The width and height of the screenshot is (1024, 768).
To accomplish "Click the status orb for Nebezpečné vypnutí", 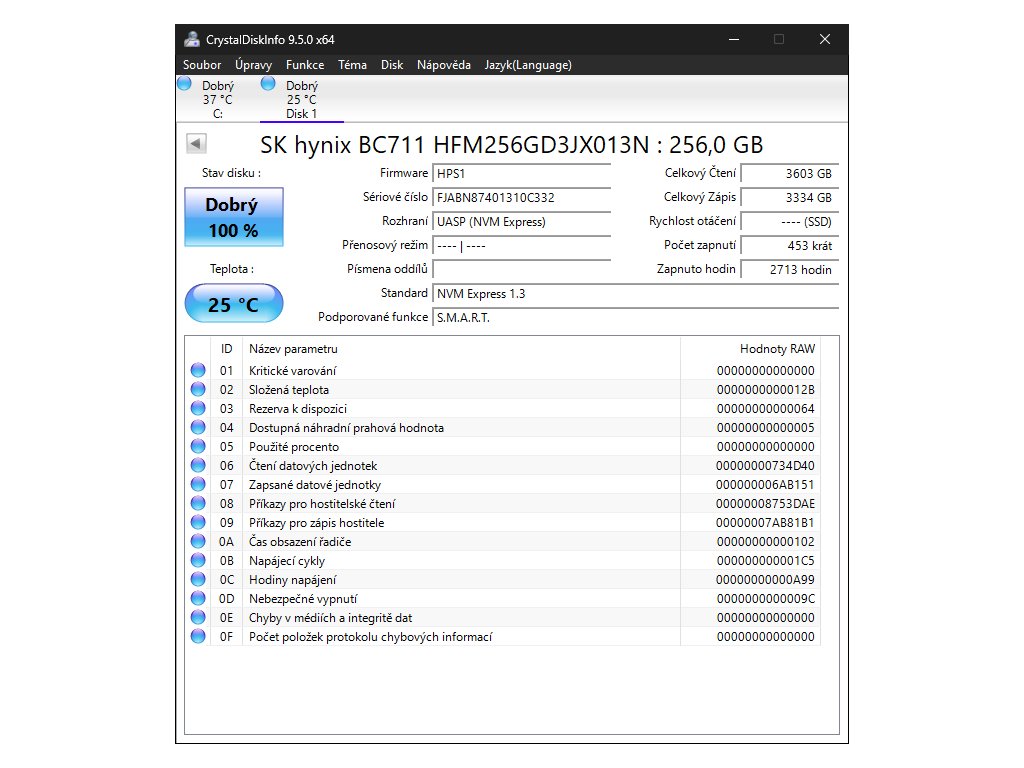I will (197, 599).
